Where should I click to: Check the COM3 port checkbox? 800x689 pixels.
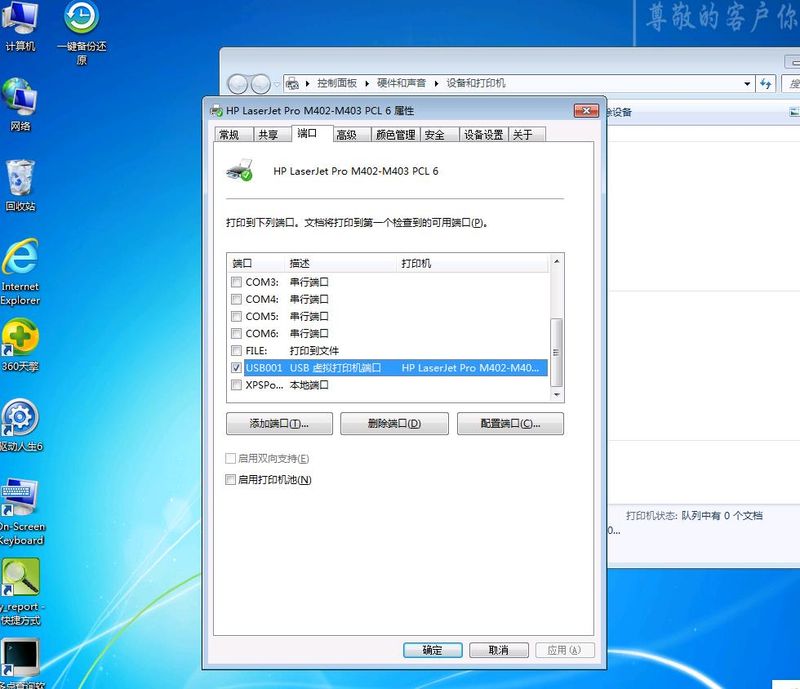236,282
